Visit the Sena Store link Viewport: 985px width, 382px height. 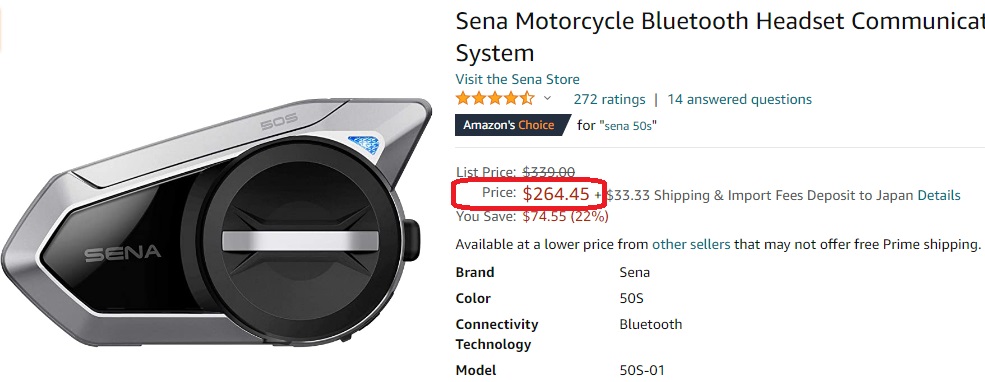518,79
